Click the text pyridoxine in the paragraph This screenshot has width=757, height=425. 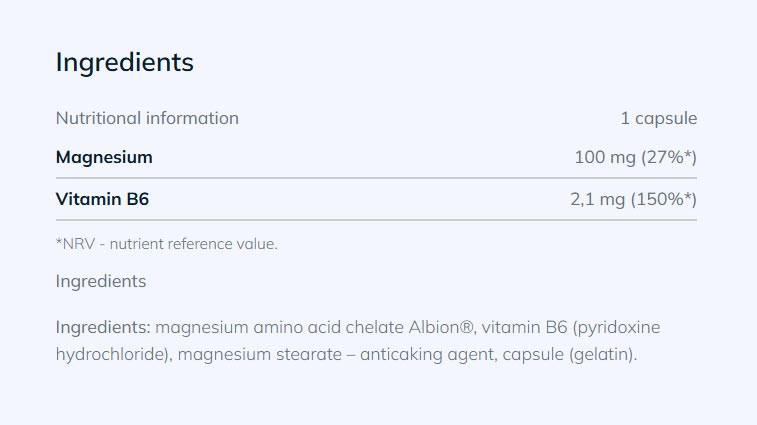point(617,327)
